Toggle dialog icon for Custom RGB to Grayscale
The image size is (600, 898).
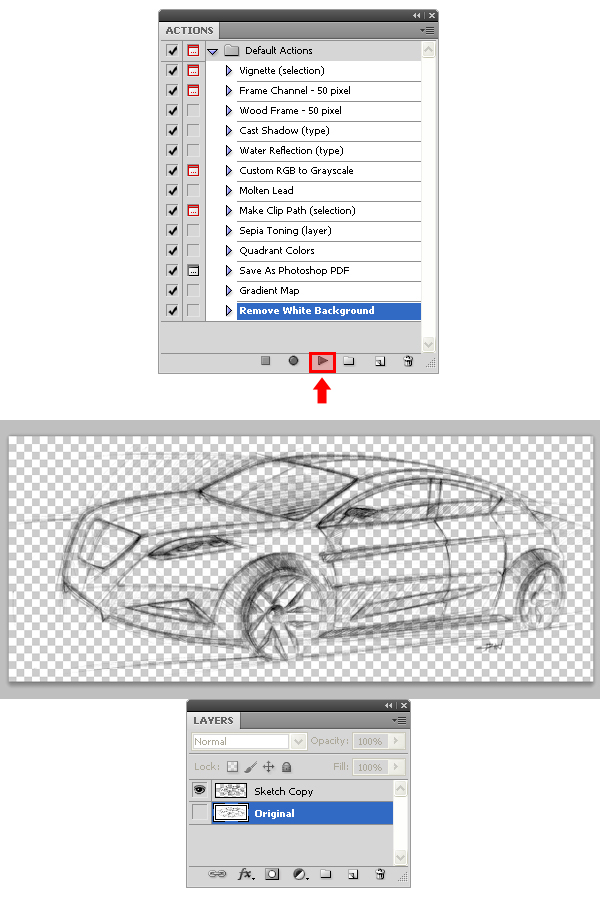(x=194, y=170)
